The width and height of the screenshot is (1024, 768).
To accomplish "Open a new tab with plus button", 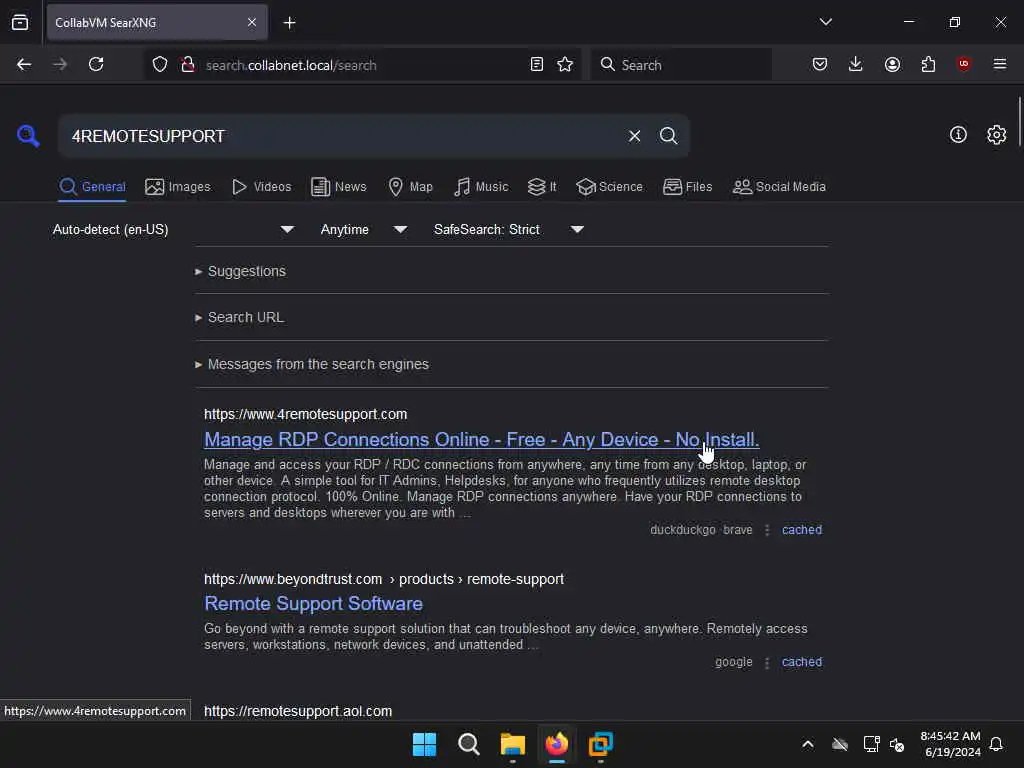I will point(289,23).
